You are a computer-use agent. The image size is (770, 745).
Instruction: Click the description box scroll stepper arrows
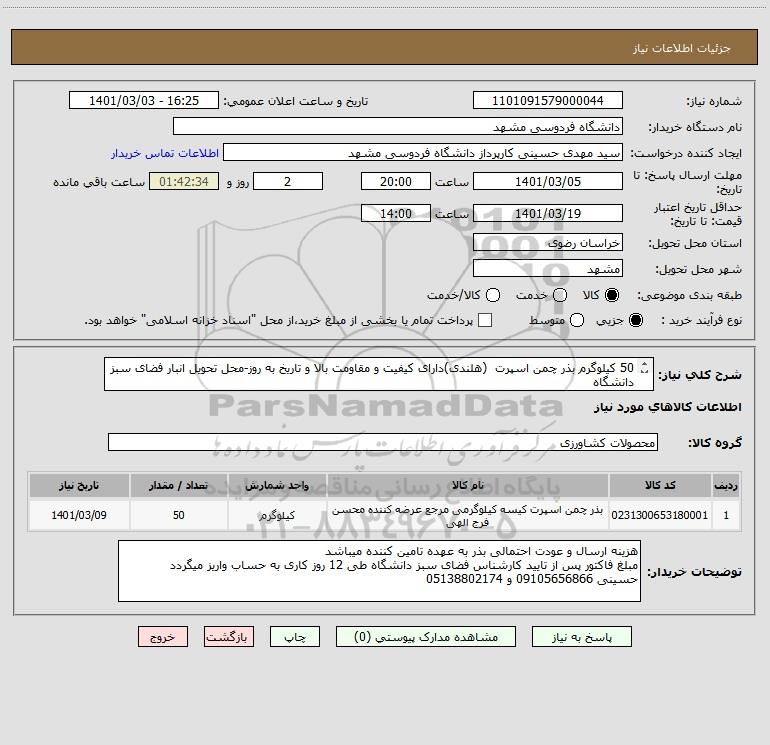tap(645, 367)
